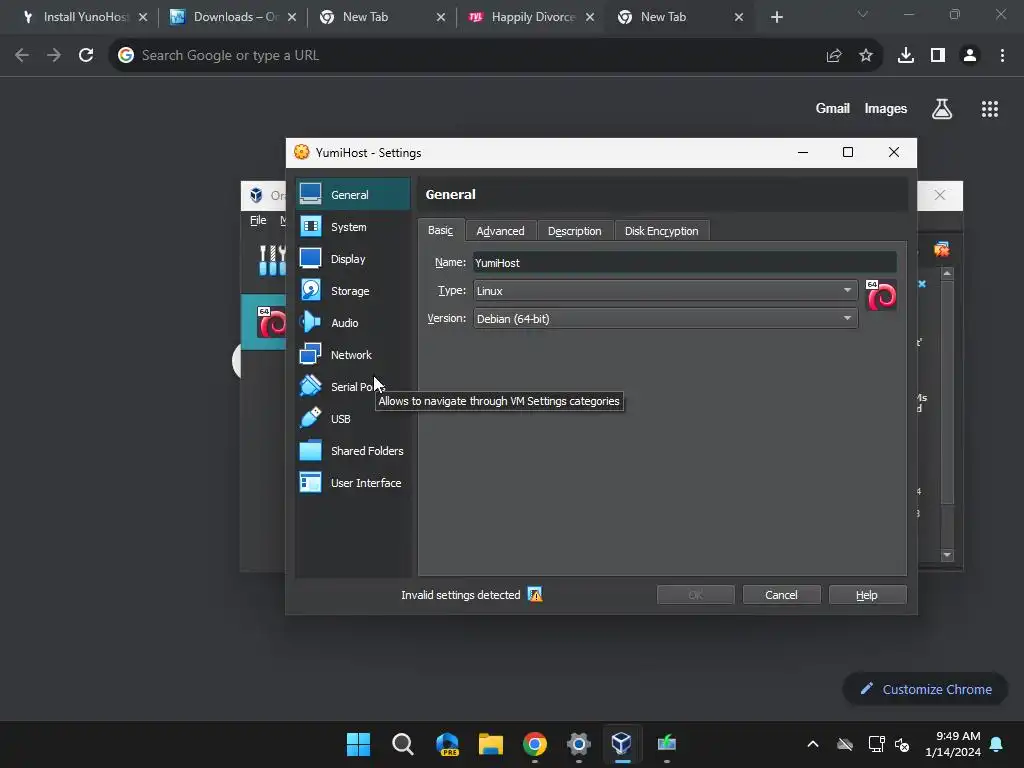Show hidden system tray icons
1024x768 pixels.
tap(812, 744)
